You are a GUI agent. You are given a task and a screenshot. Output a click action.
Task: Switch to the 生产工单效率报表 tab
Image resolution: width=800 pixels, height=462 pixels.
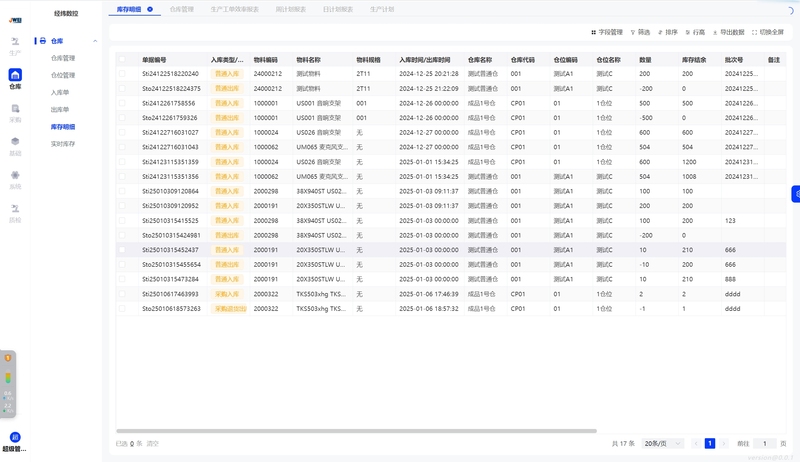[x=235, y=9]
